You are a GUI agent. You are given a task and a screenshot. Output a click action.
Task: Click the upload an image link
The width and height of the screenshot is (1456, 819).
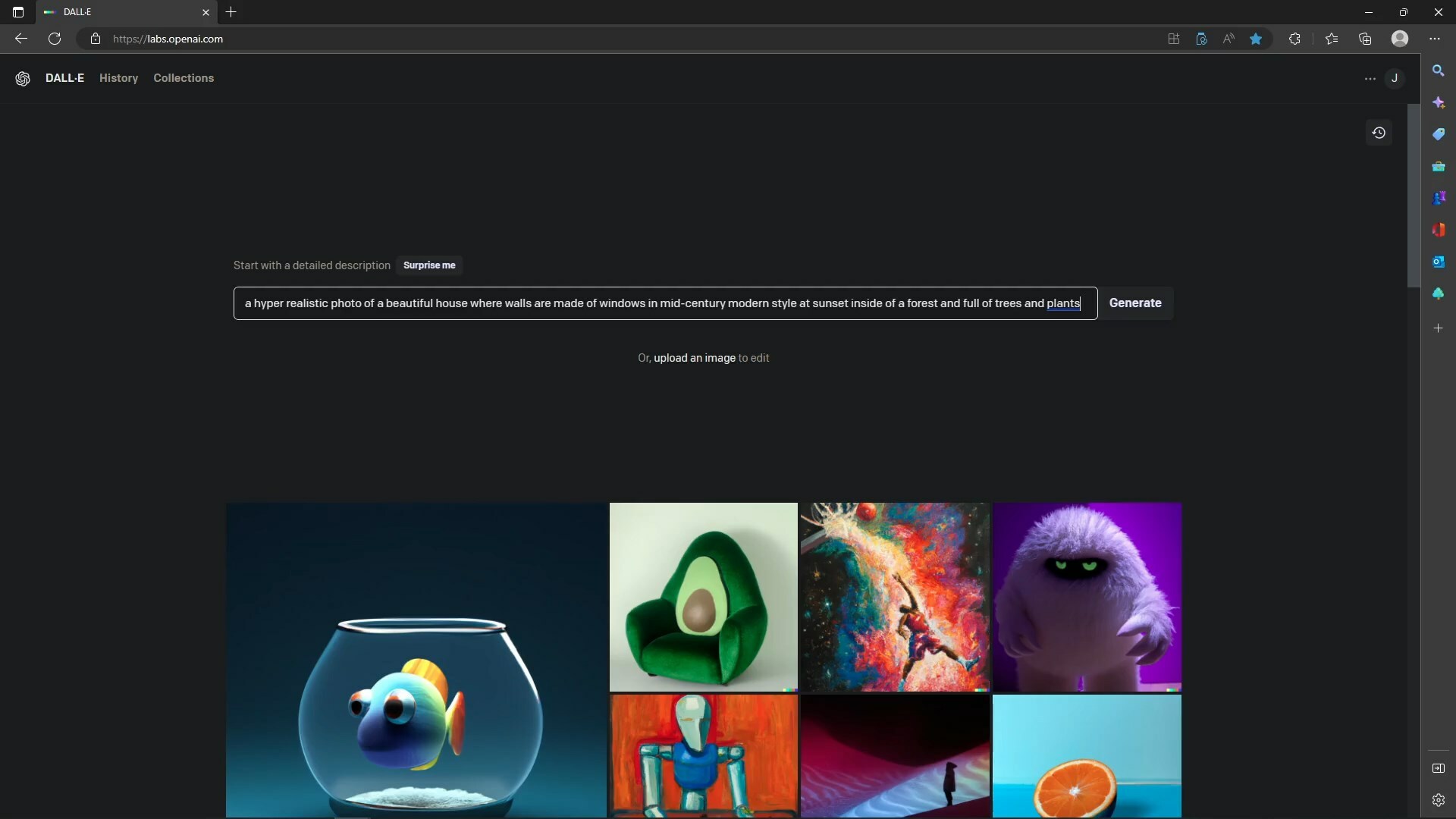pos(695,358)
